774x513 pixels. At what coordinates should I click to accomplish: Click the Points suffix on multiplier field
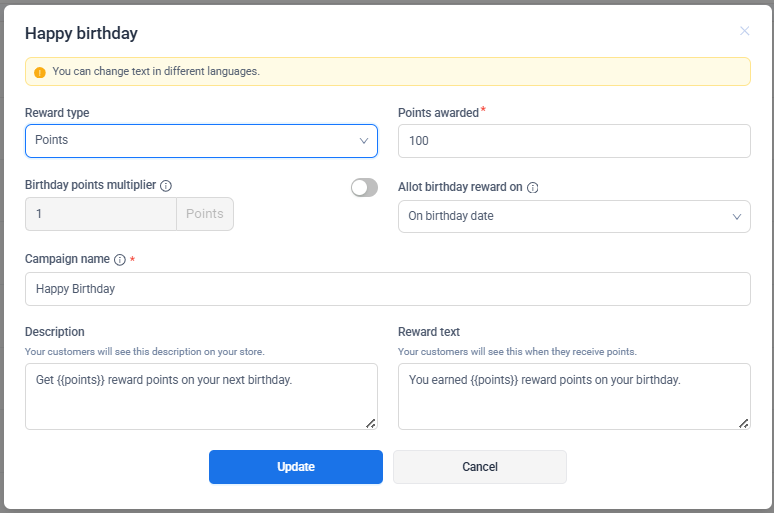pyautogui.click(x=205, y=214)
